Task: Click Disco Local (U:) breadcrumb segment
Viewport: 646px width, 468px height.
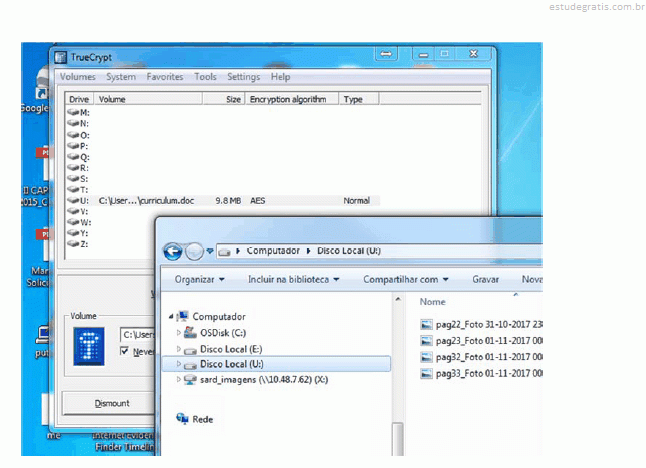Action: coord(349,251)
